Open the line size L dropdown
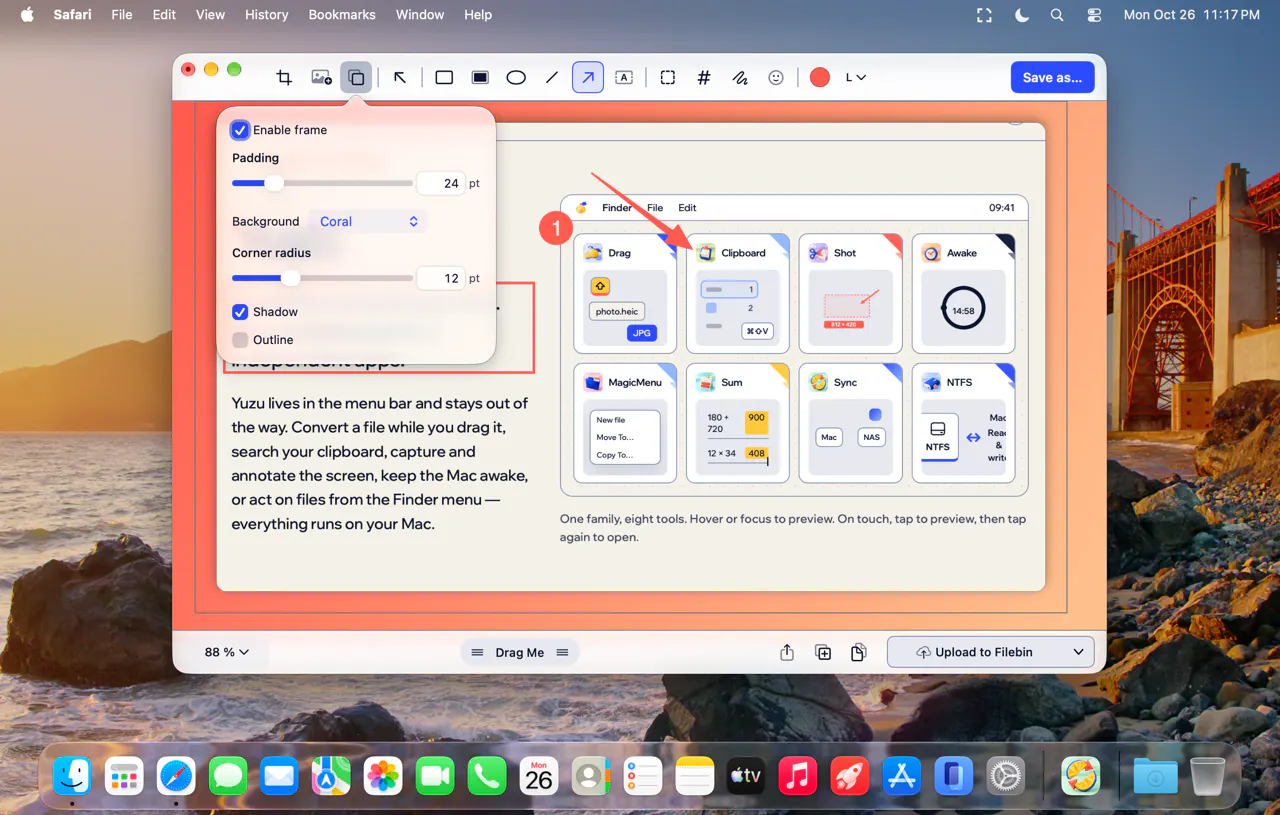 [855, 77]
